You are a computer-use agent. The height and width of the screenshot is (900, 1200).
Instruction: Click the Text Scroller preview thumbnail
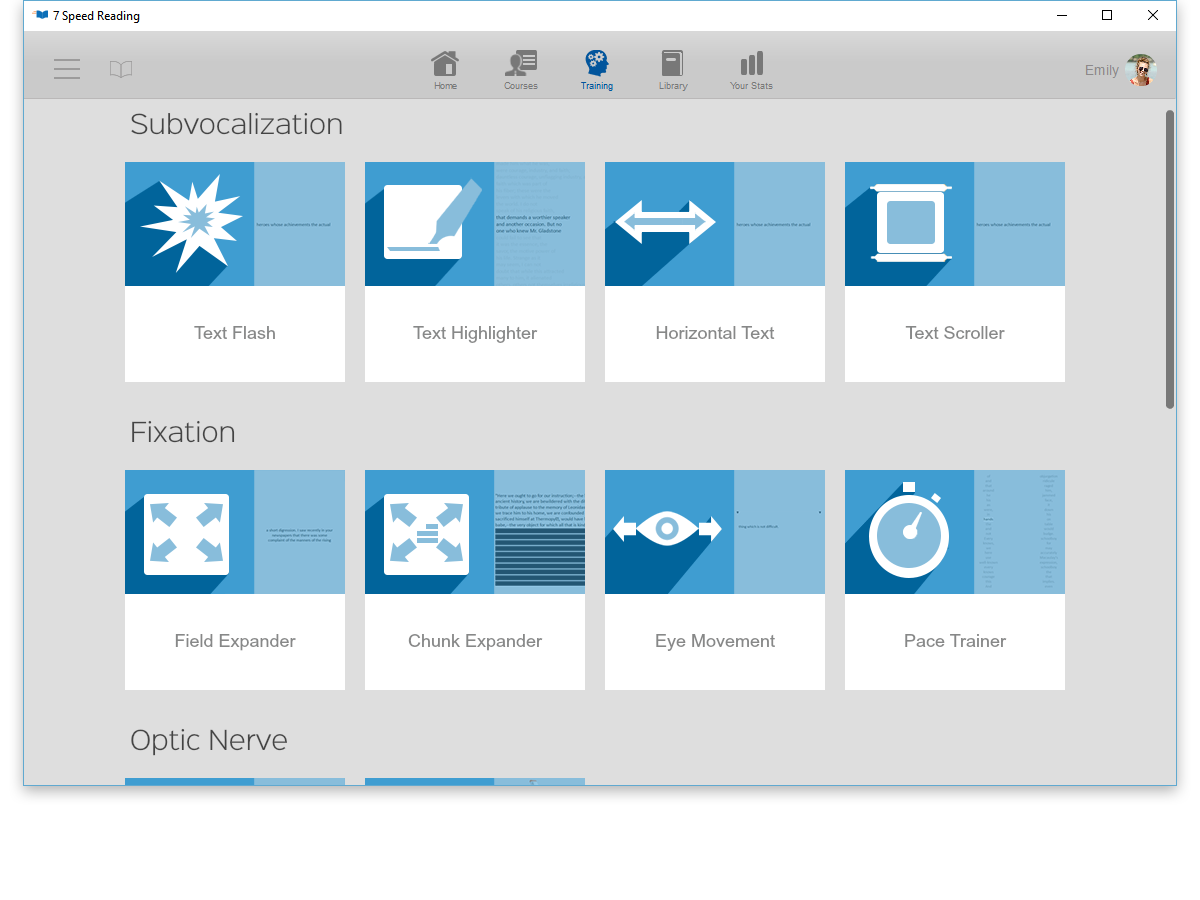click(1020, 224)
